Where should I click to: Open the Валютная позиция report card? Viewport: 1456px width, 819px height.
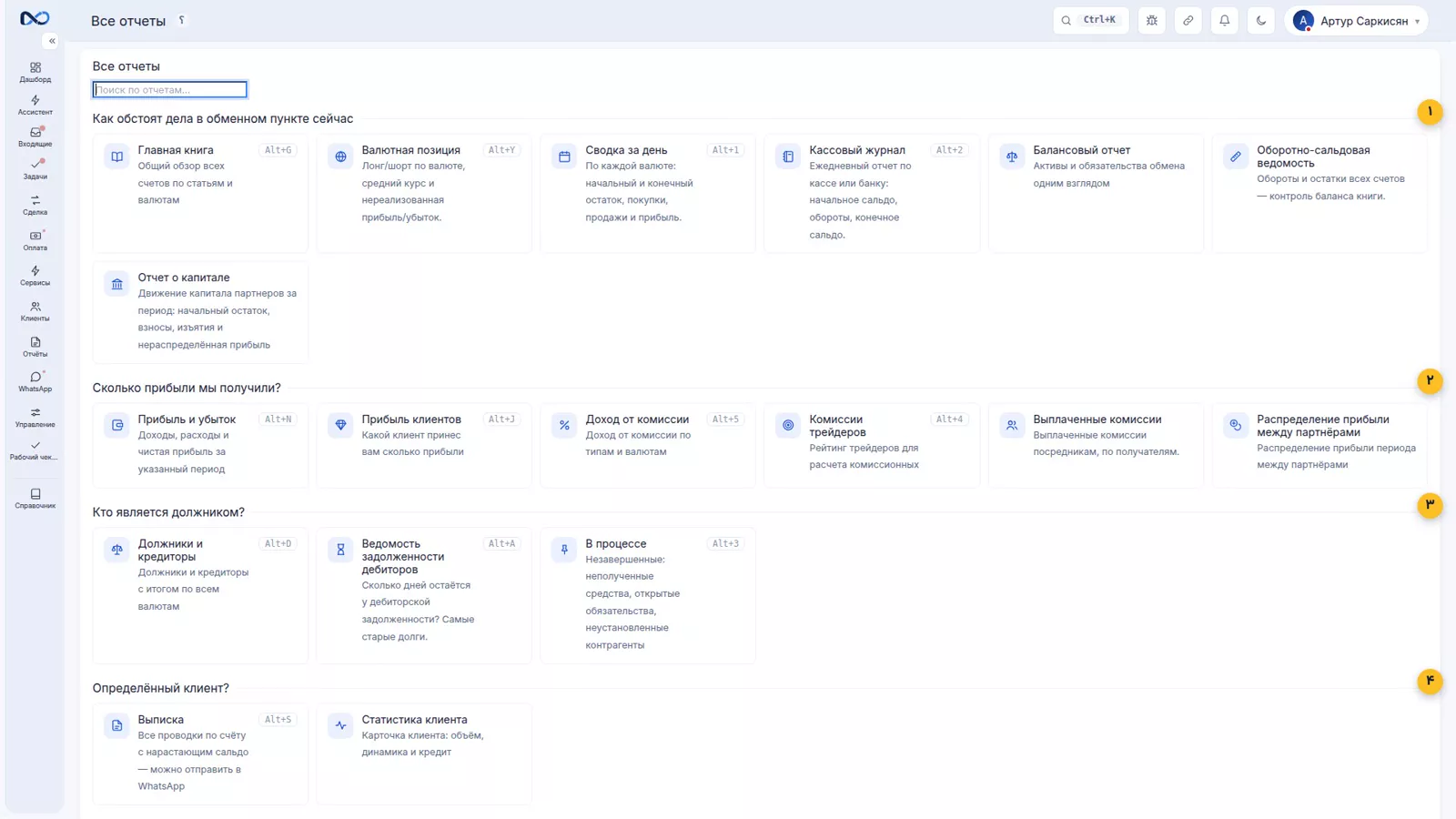click(424, 193)
